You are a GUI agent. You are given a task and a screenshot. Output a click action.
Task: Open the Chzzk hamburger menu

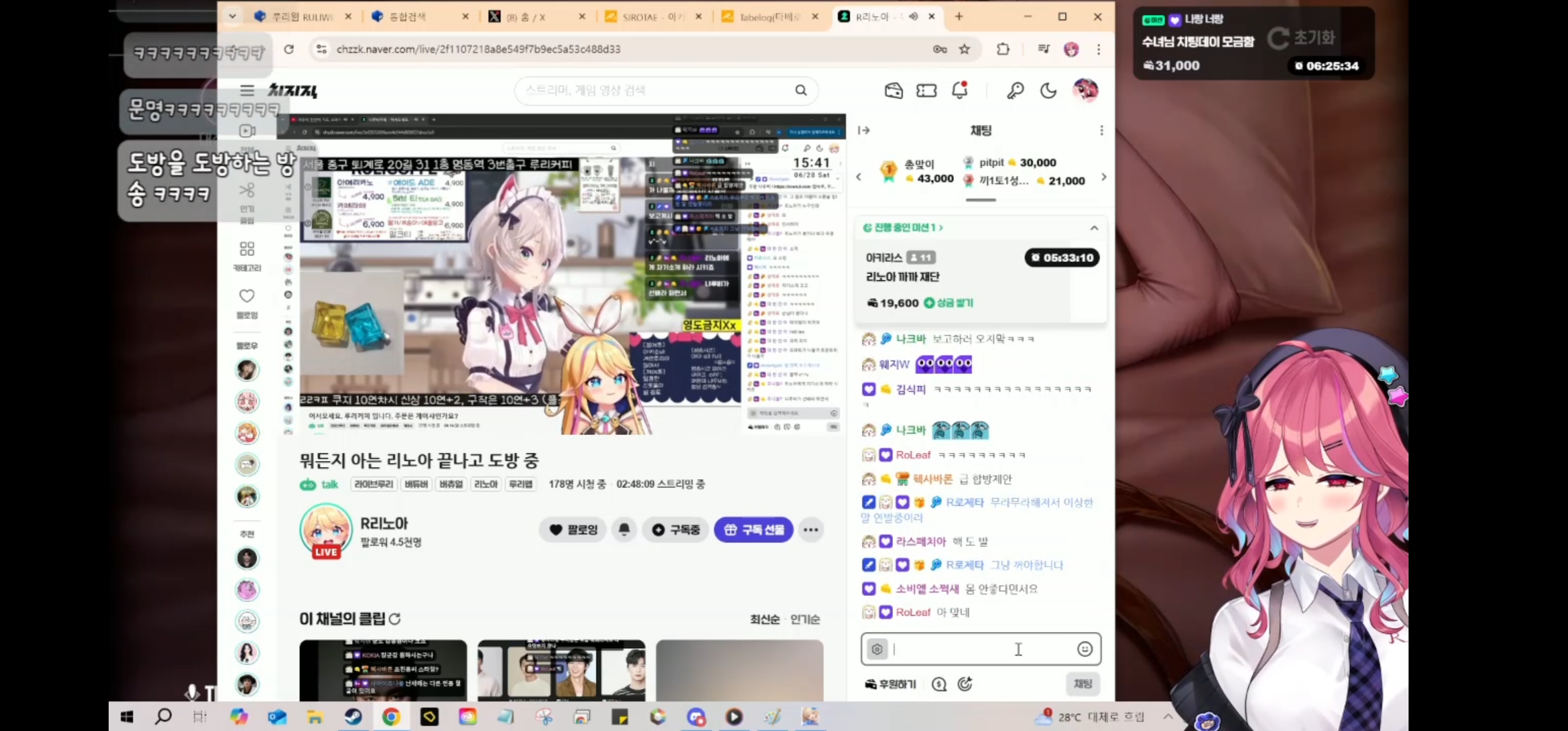(246, 91)
